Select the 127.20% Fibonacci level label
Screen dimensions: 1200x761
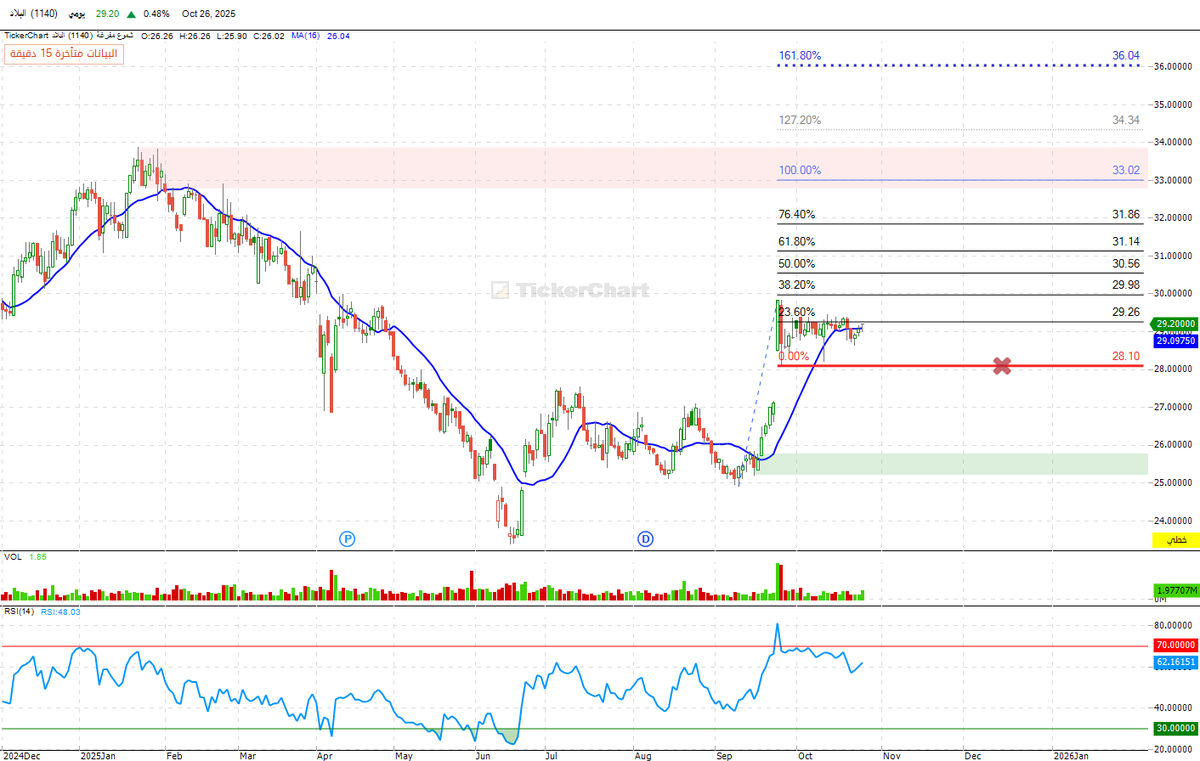click(x=800, y=119)
